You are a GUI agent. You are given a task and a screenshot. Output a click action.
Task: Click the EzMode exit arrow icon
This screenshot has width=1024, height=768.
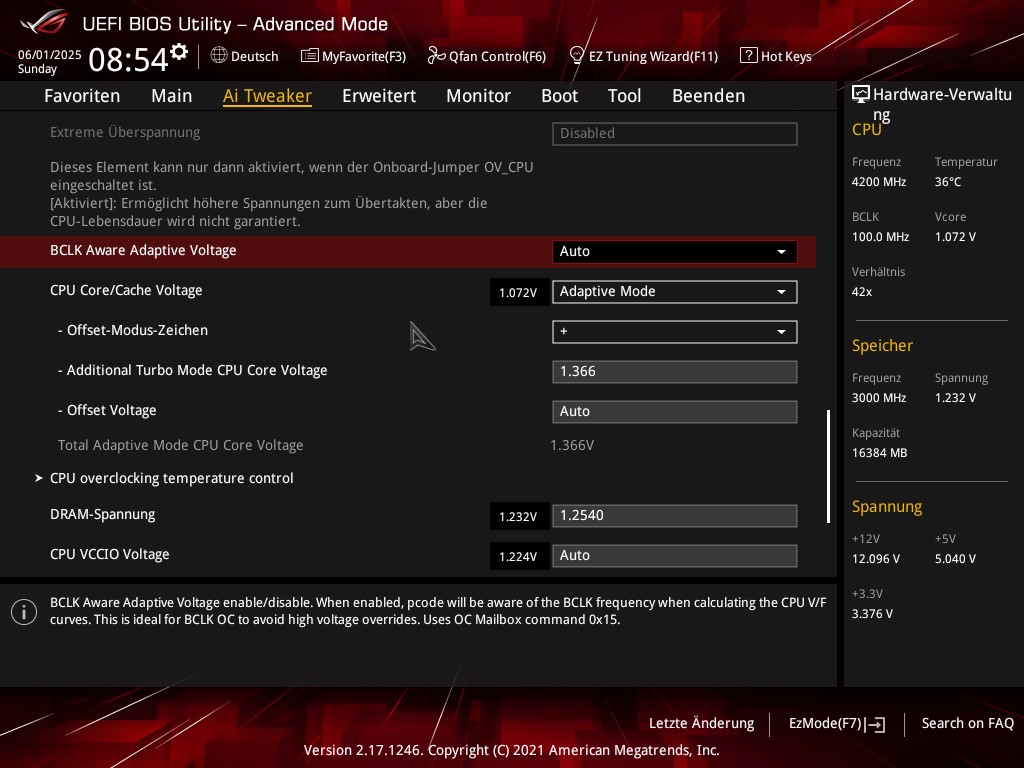pyautogui.click(x=877, y=724)
